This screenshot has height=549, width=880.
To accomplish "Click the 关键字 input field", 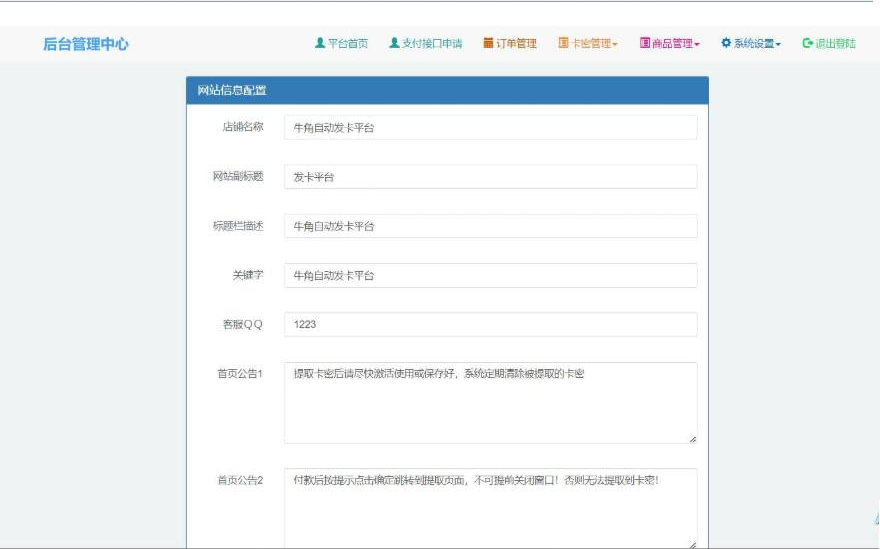I will pos(490,275).
